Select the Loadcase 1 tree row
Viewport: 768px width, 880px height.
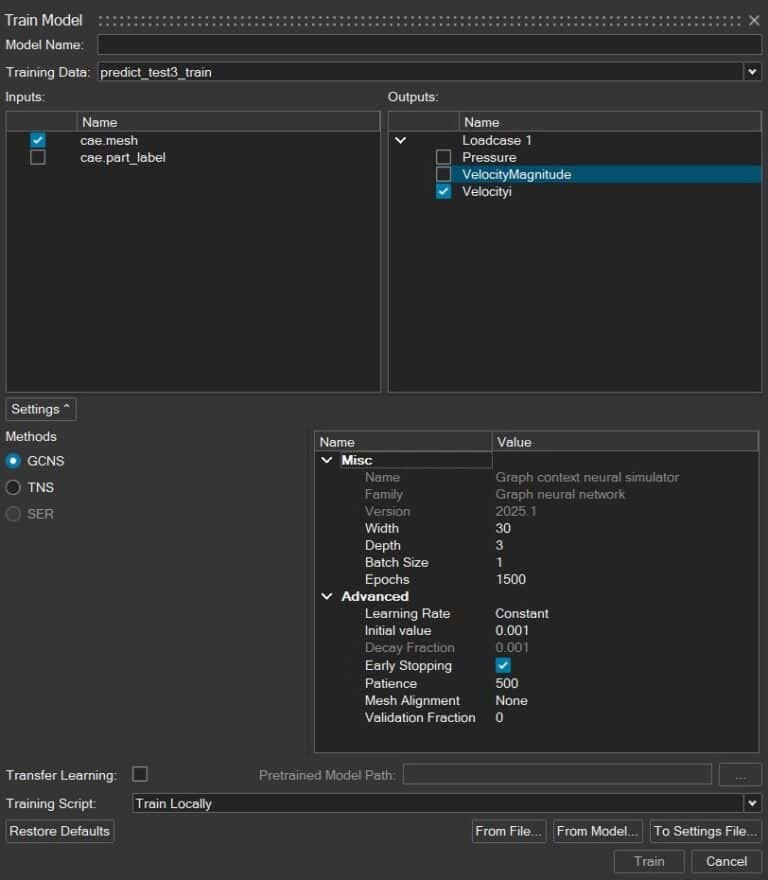497,140
